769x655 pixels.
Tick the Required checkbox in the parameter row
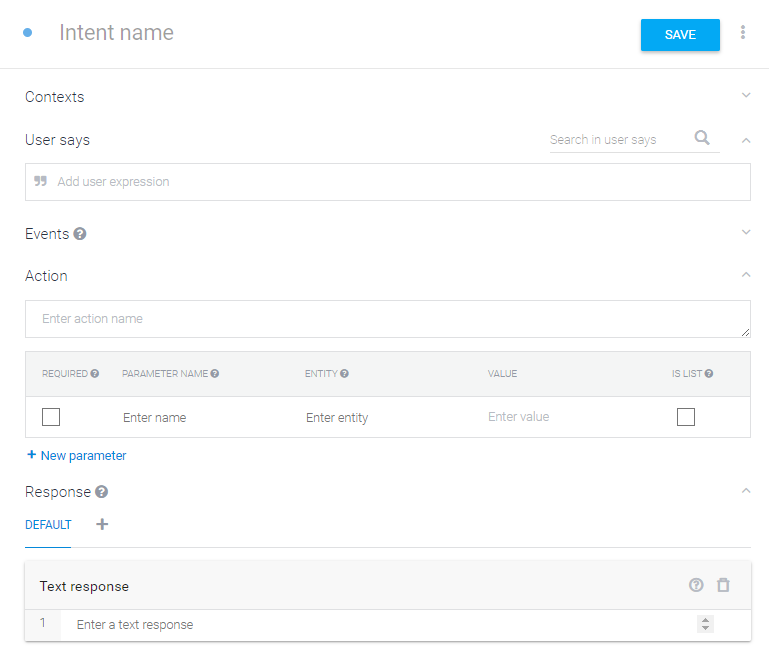51,417
